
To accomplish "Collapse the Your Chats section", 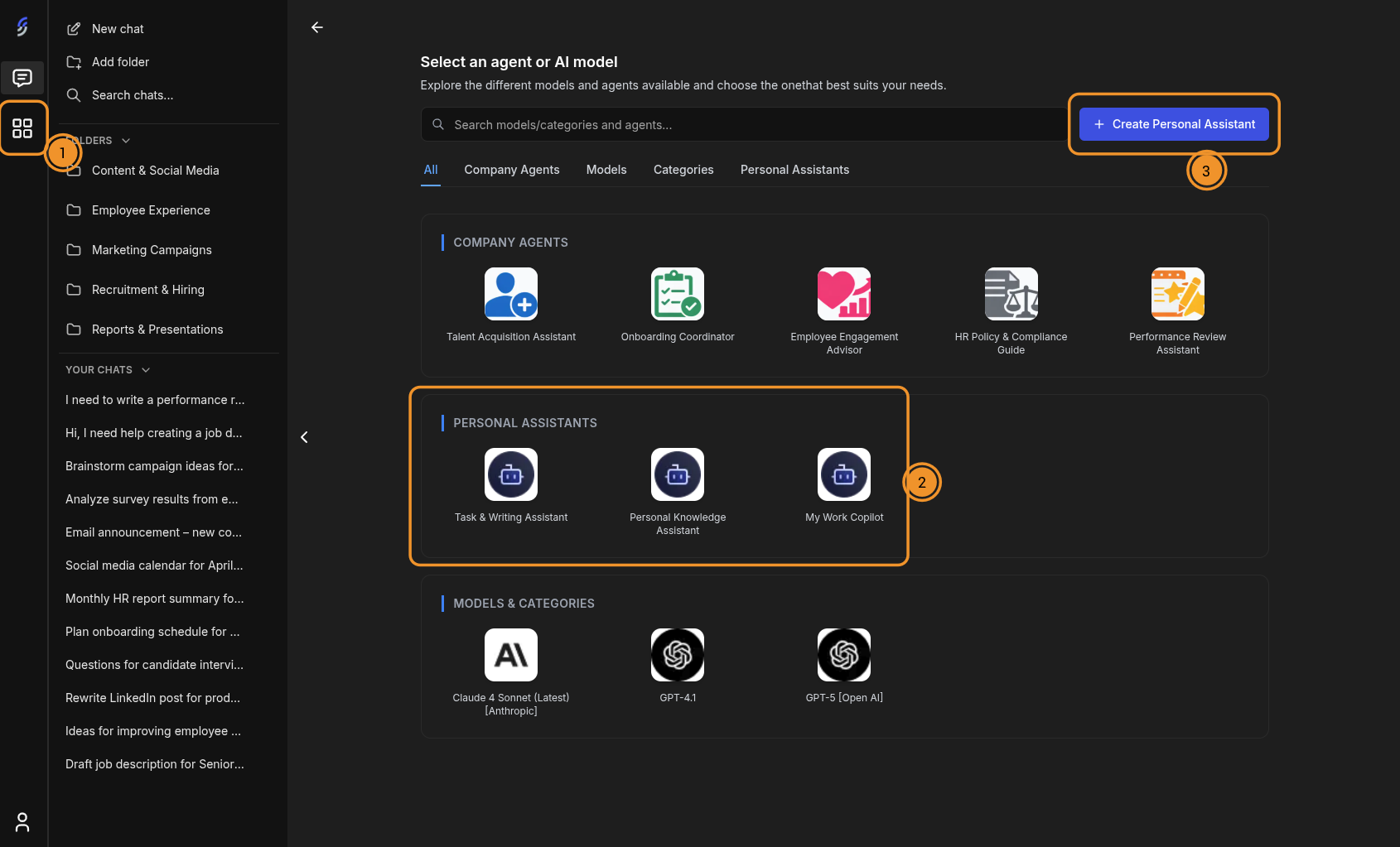I will click(146, 369).
